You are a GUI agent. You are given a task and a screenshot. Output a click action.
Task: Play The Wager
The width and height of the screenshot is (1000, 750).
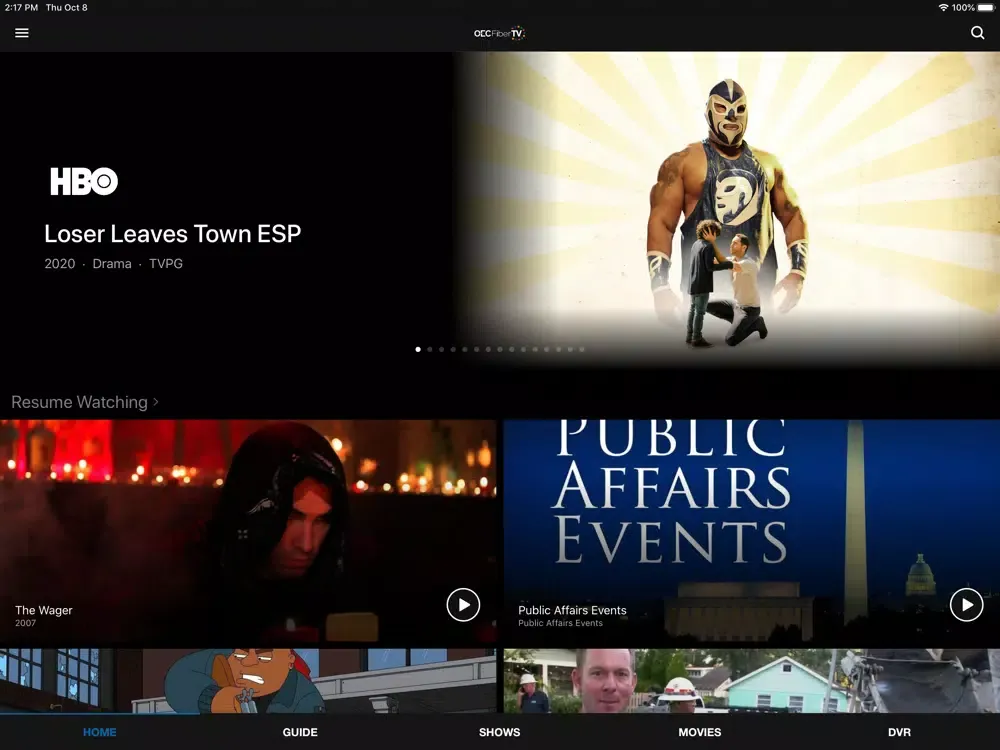tap(463, 605)
